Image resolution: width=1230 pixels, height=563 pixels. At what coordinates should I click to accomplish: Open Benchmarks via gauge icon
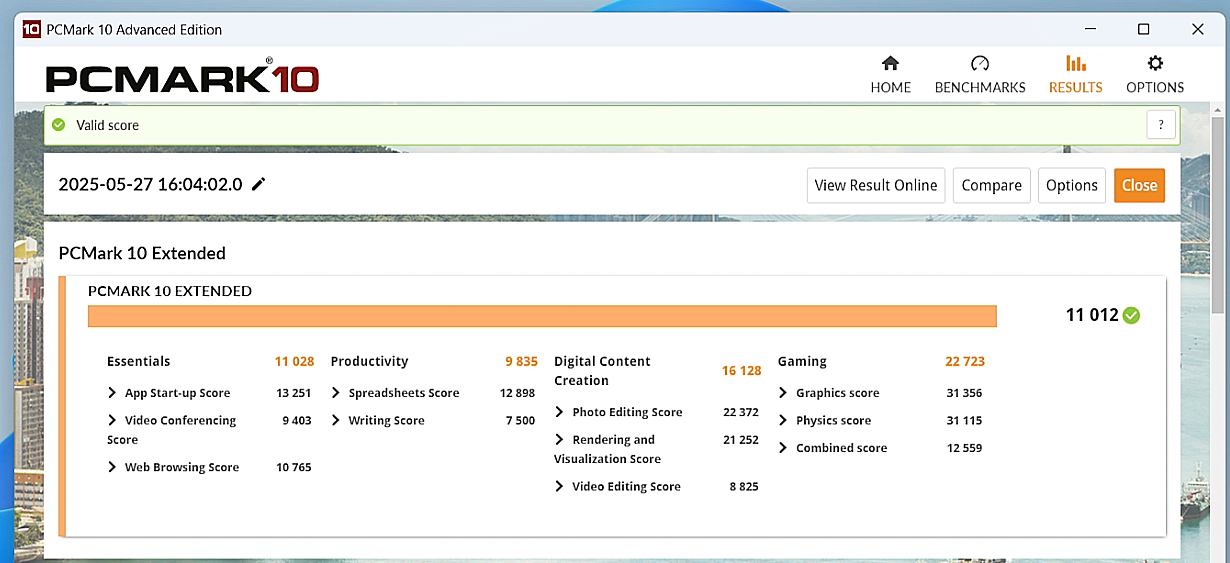click(x=980, y=64)
